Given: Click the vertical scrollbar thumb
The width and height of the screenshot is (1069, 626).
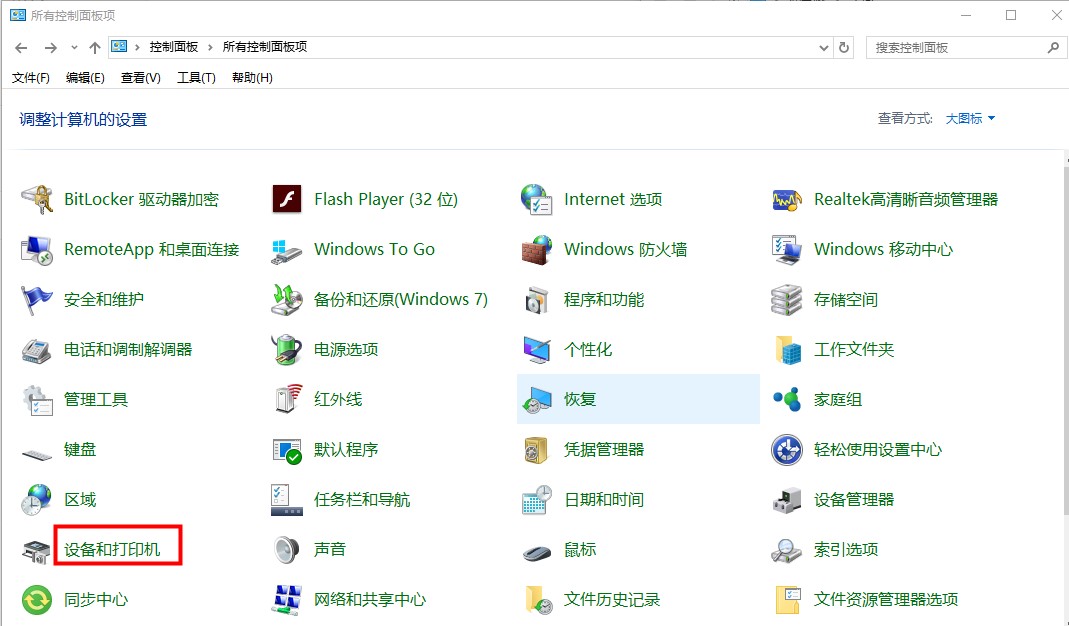Looking at the screenshot, I should coord(1066,339).
